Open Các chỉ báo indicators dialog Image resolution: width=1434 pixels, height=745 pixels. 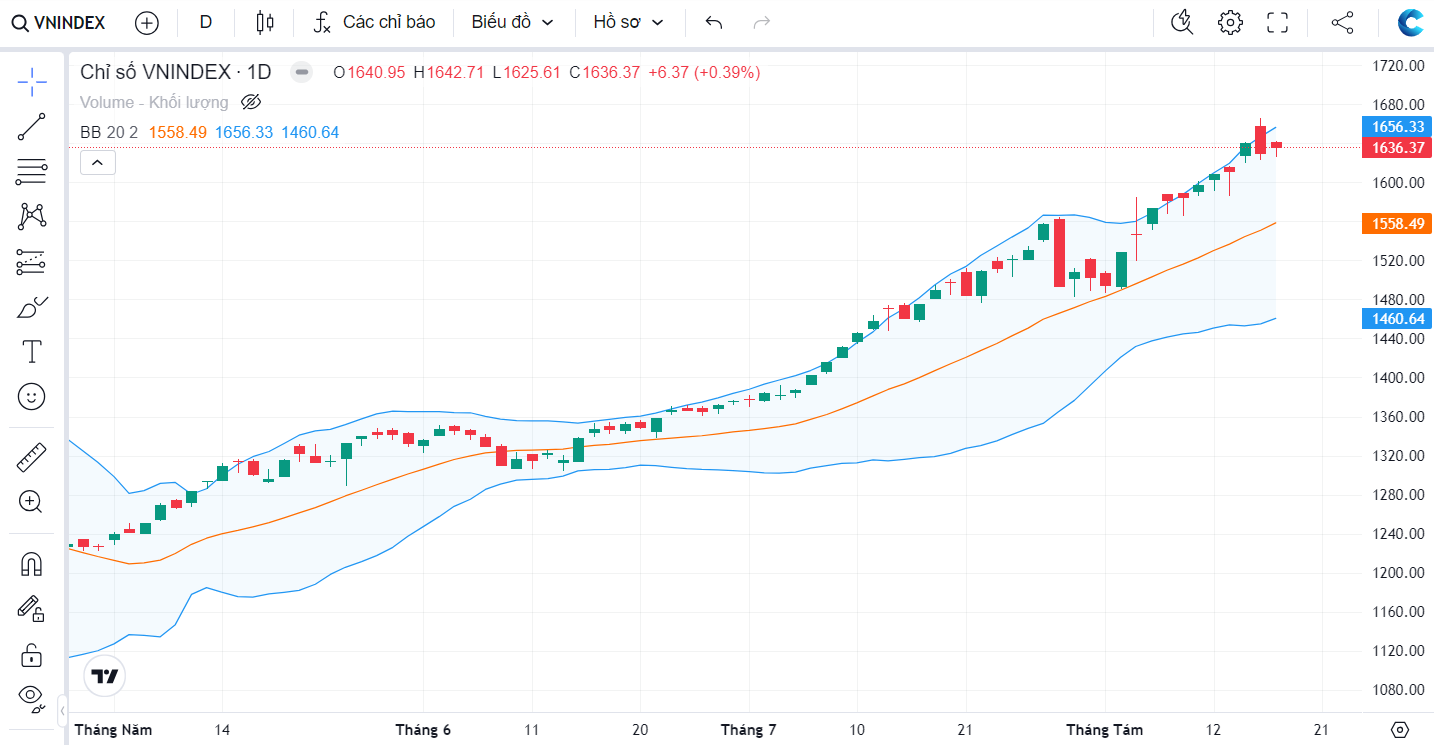(x=374, y=23)
